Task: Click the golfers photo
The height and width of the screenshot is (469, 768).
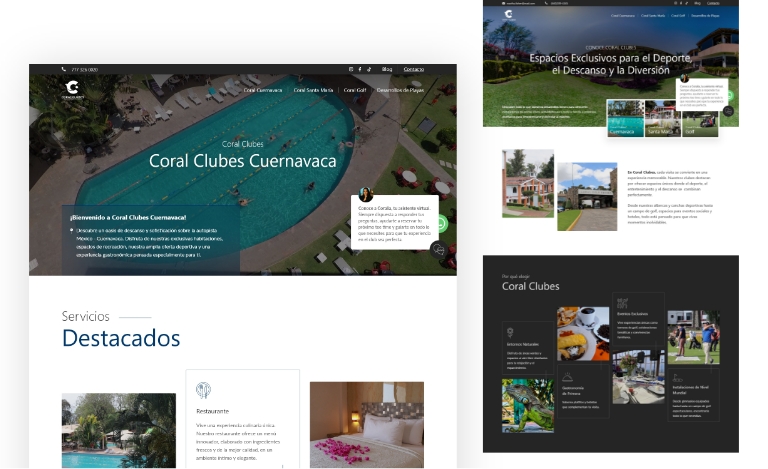Action: (x=694, y=337)
